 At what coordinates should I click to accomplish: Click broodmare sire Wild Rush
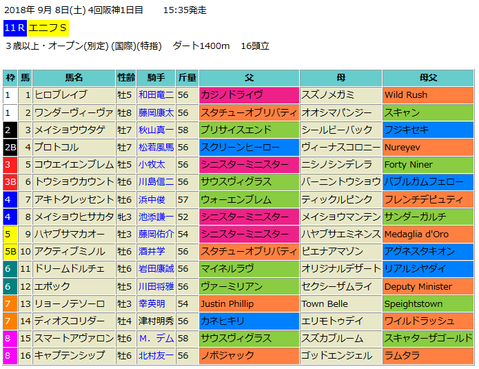tap(428, 95)
